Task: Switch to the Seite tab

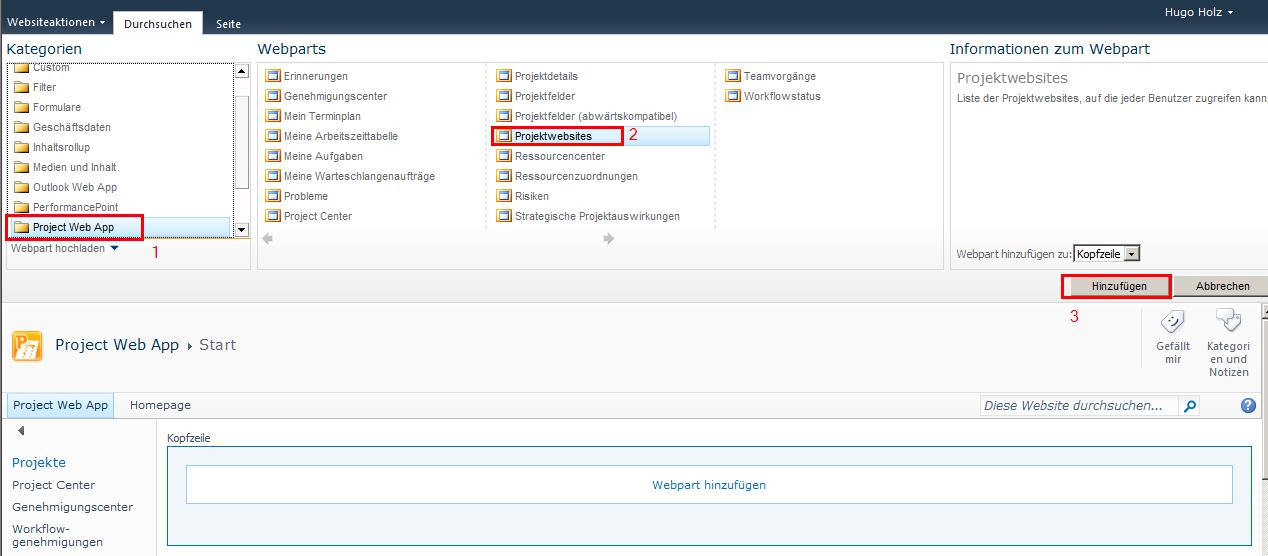Action: (x=228, y=23)
